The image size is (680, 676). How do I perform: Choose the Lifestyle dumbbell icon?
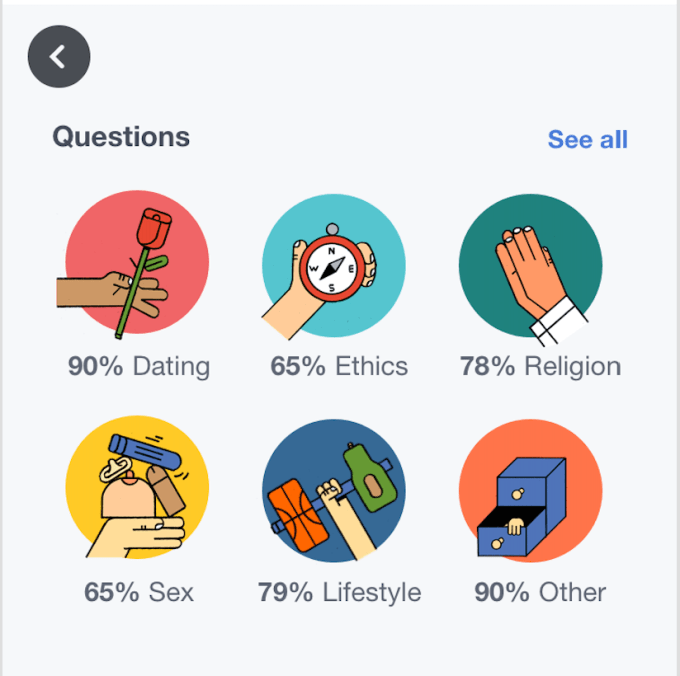click(x=333, y=487)
